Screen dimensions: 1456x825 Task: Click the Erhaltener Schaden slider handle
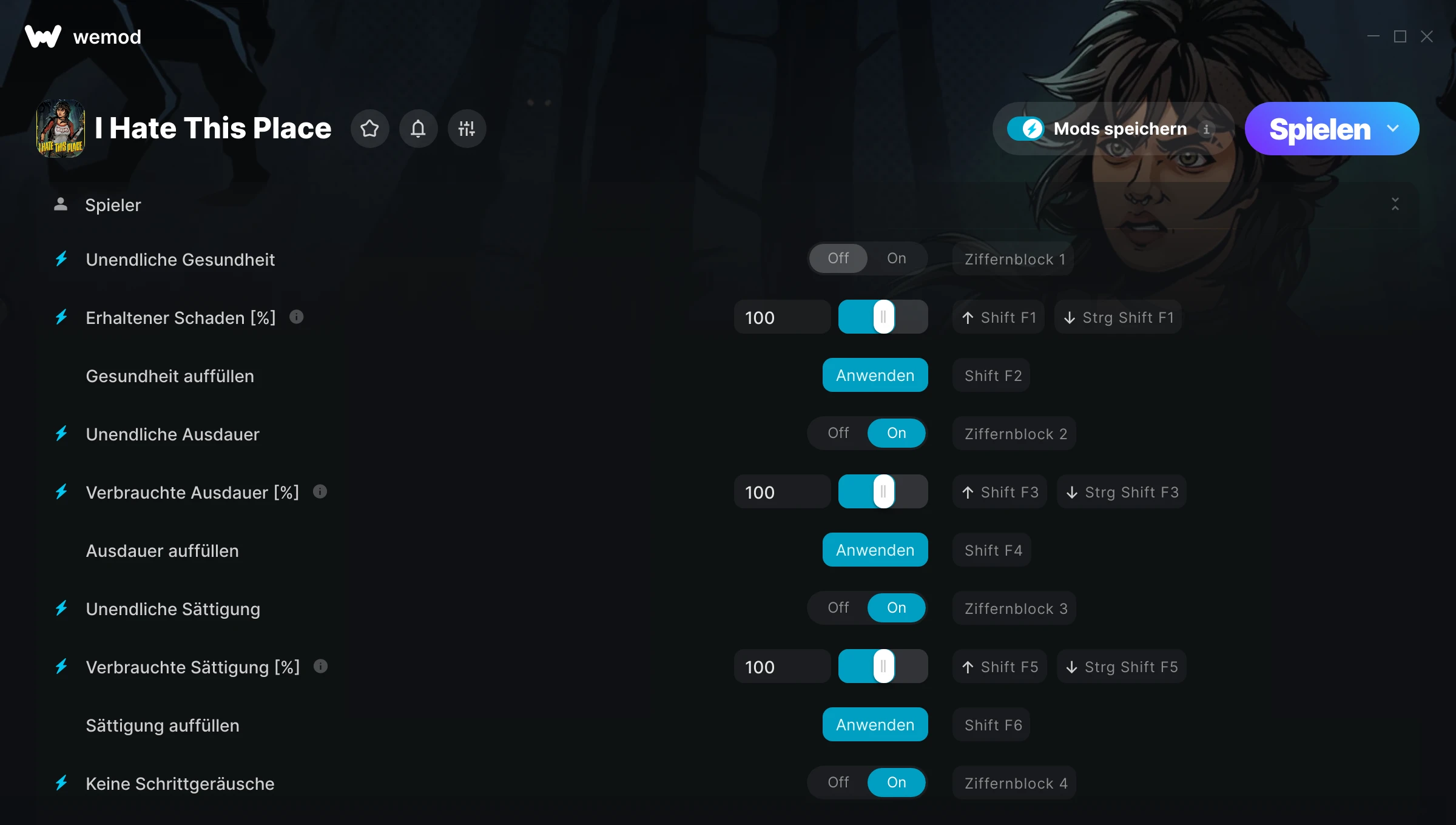pyautogui.click(x=883, y=317)
